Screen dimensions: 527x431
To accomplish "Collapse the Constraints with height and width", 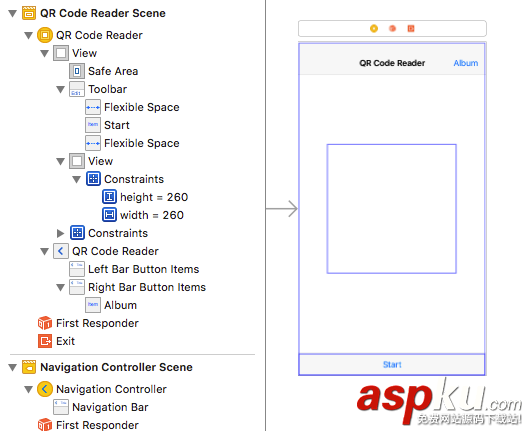I will (77, 179).
